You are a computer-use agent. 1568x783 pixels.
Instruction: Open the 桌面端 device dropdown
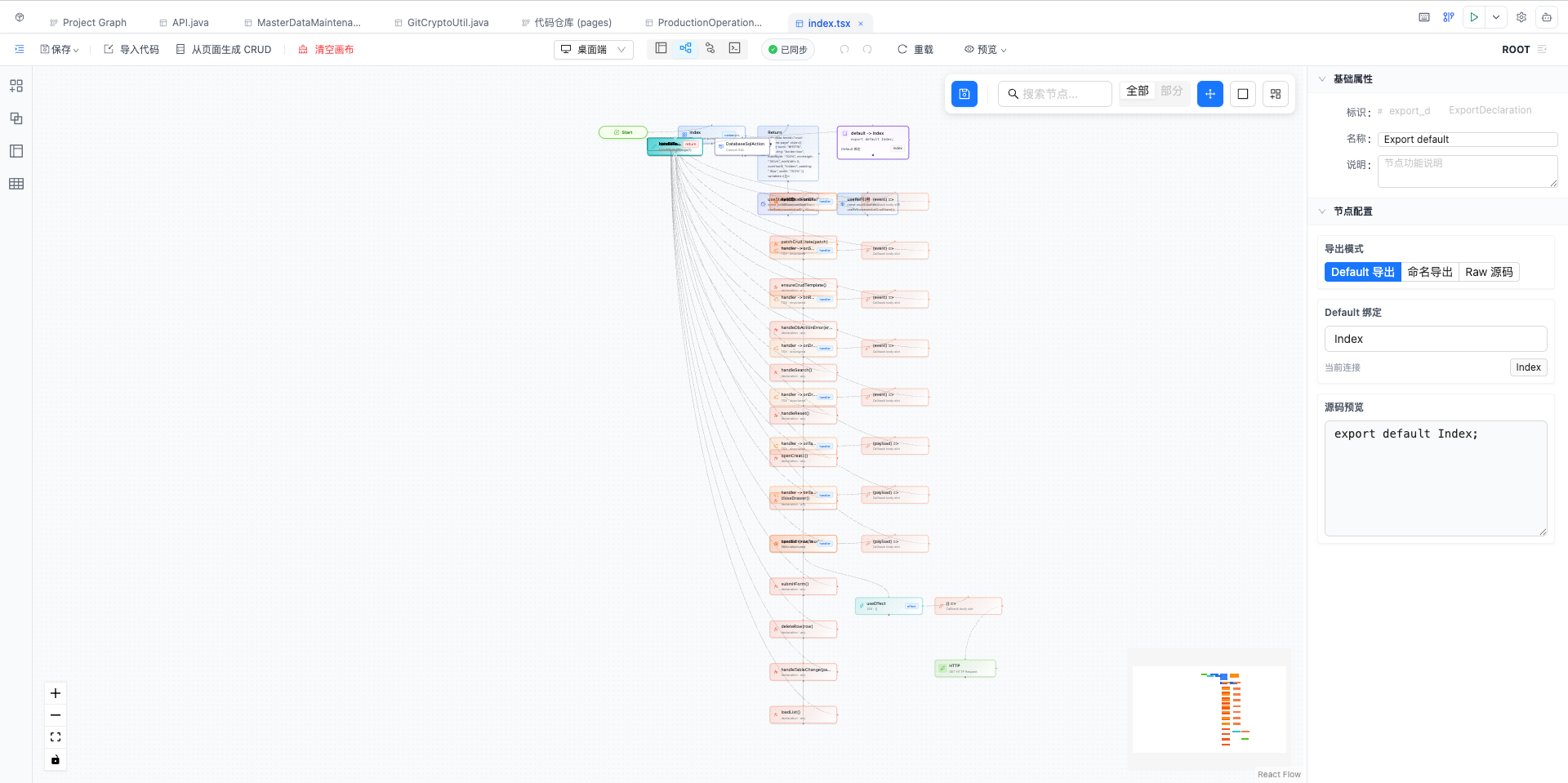click(594, 50)
